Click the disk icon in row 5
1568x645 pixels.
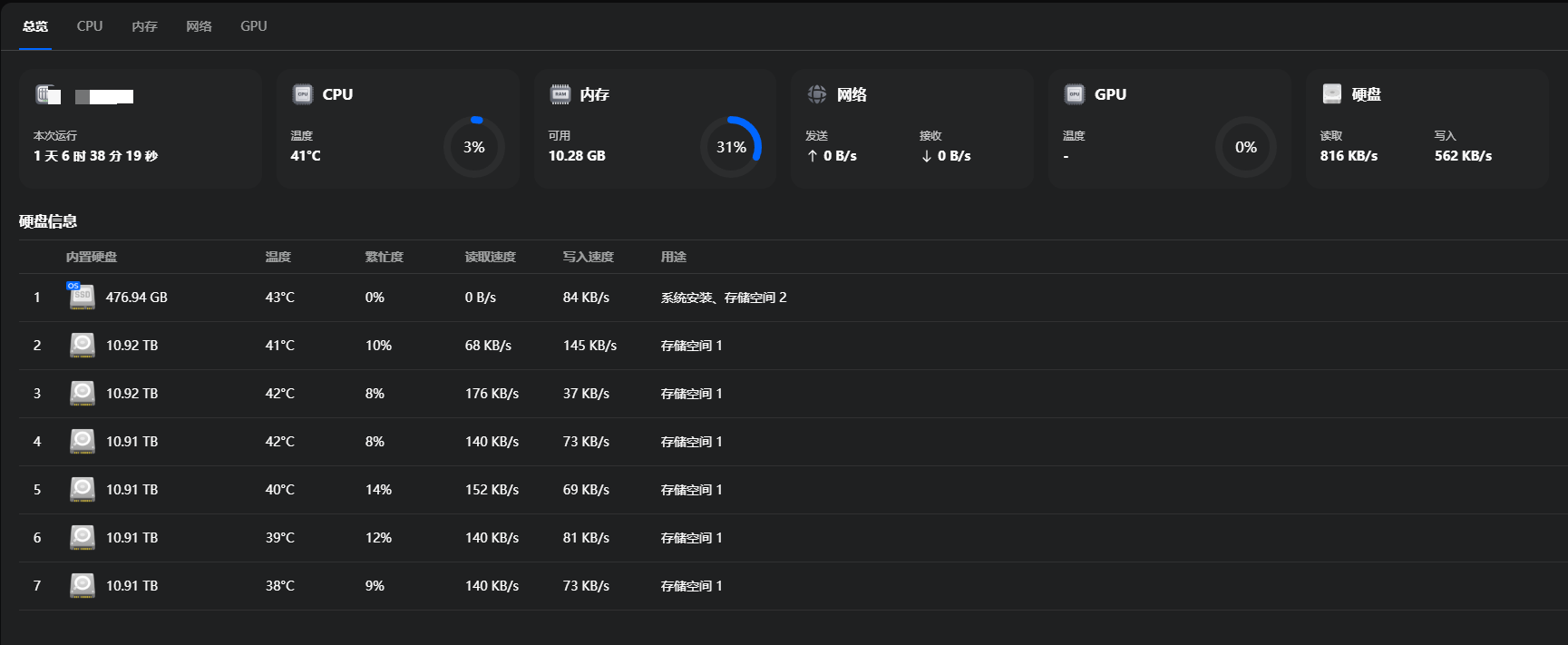(x=83, y=490)
